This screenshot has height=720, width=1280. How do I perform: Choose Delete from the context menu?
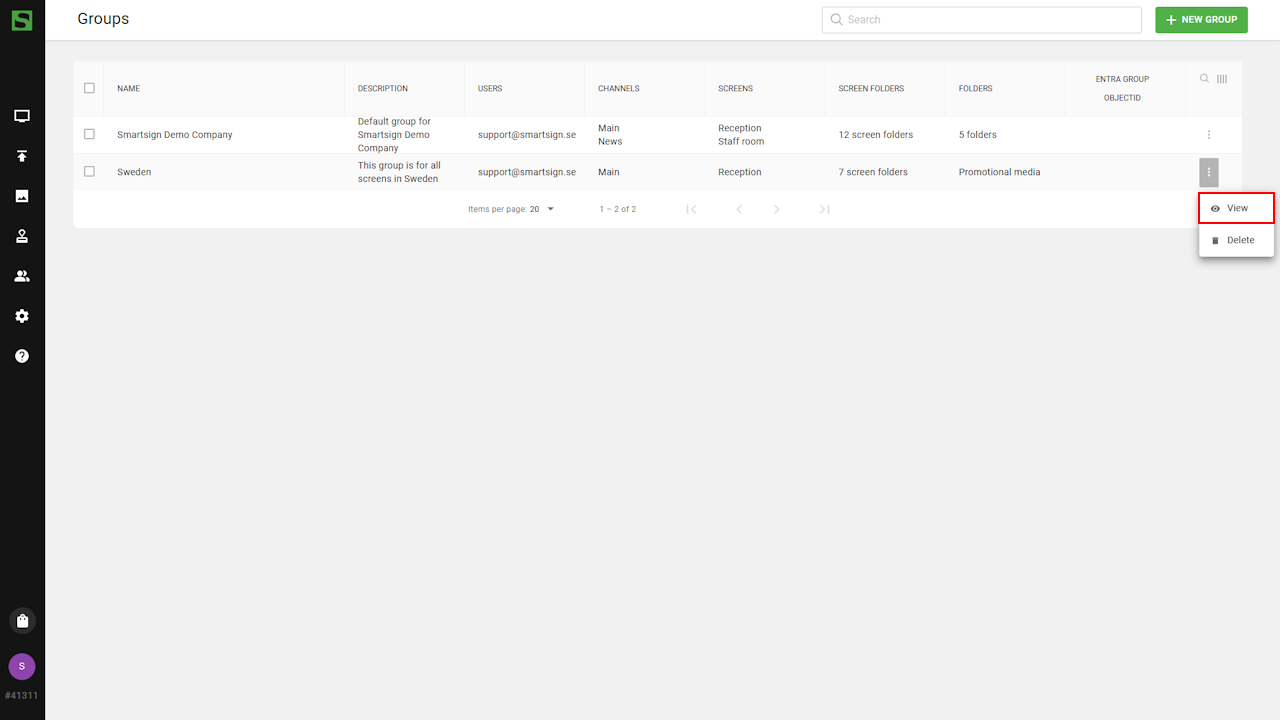(1236, 240)
